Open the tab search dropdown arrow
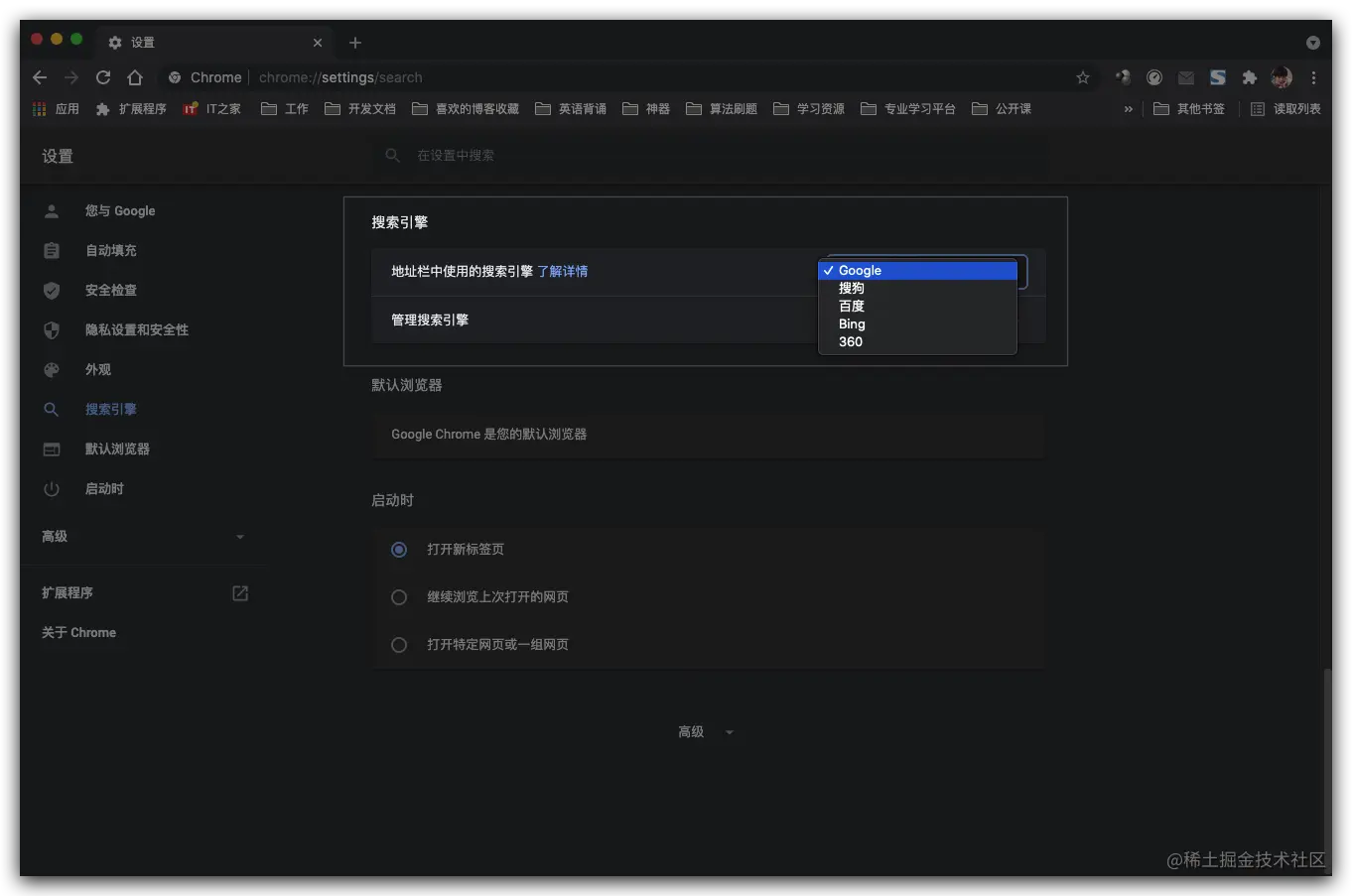 click(x=1313, y=43)
